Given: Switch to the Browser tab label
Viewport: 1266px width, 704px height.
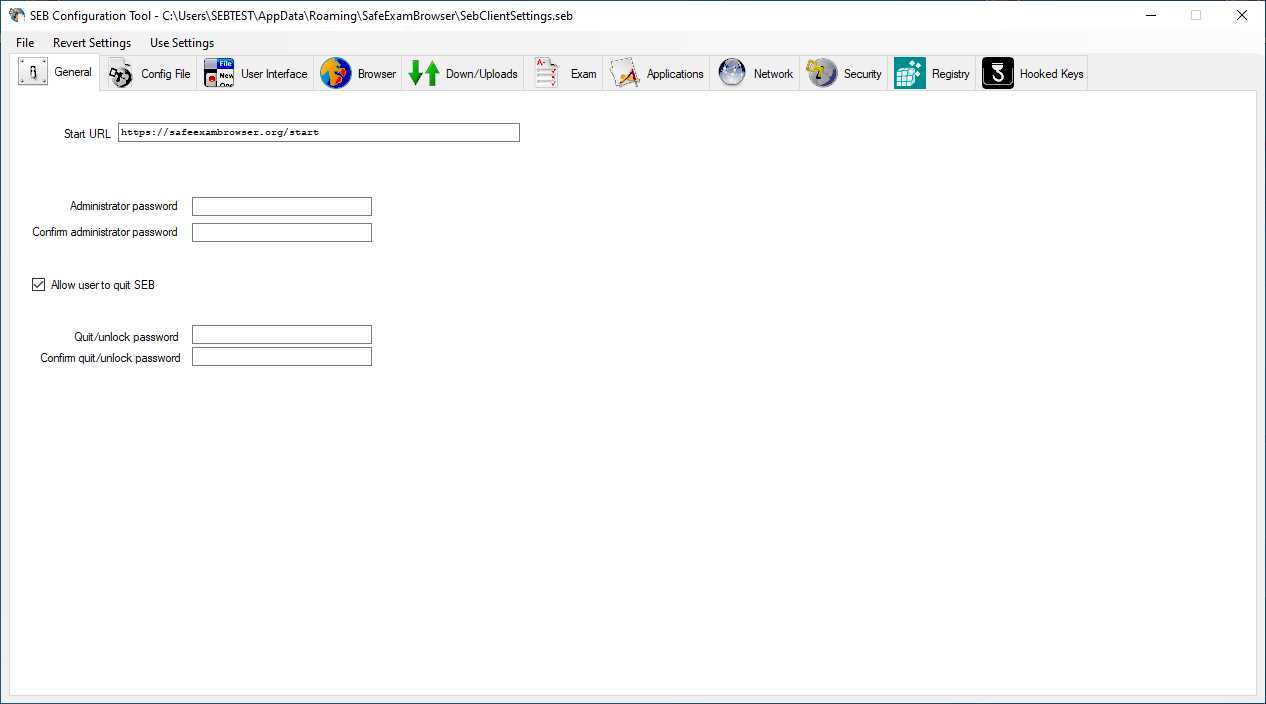Looking at the screenshot, I should click(x=377, y=74).
